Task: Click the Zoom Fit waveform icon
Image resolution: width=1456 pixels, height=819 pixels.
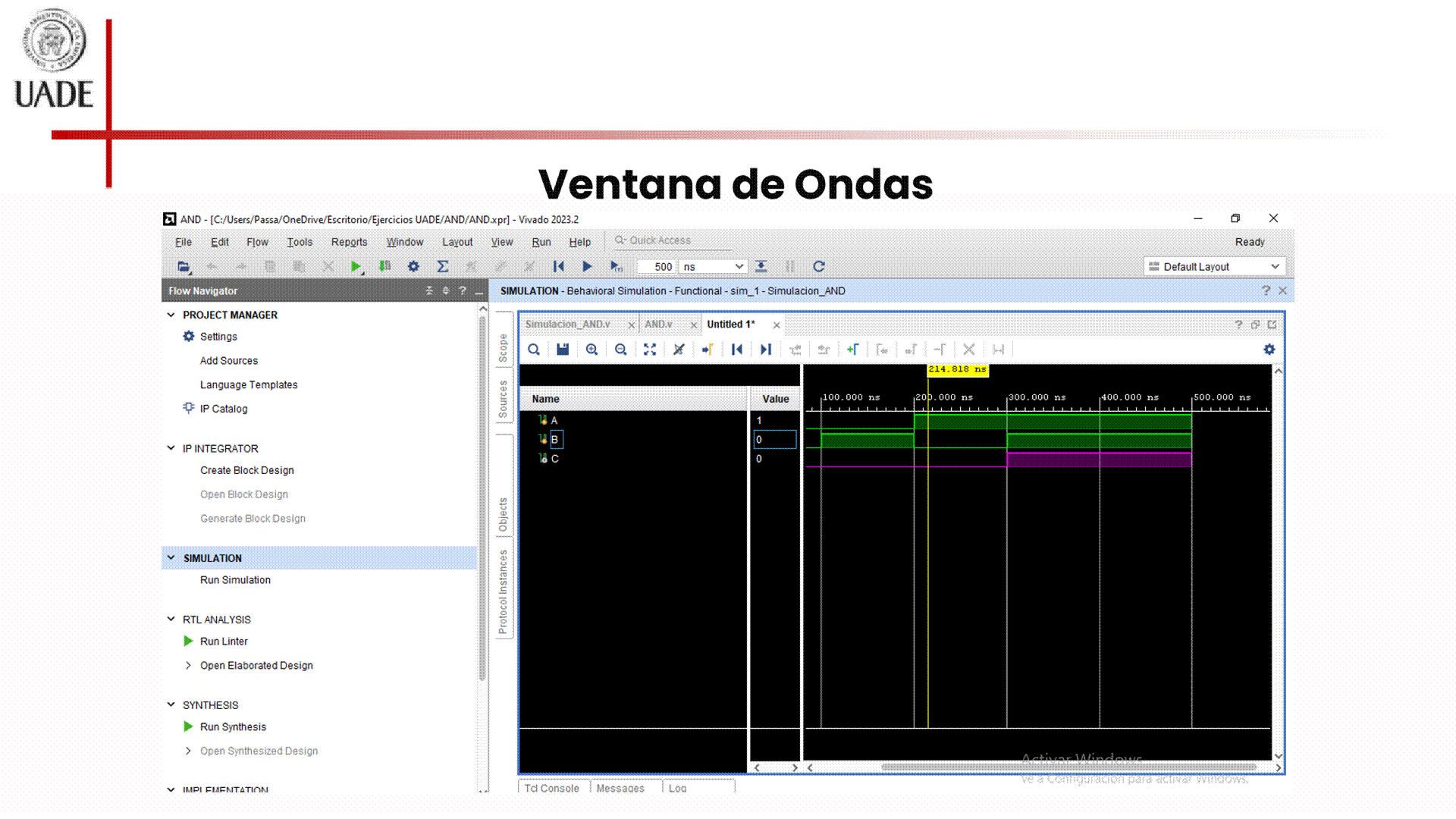Action: pyautogui.click(x=650, y=350)
